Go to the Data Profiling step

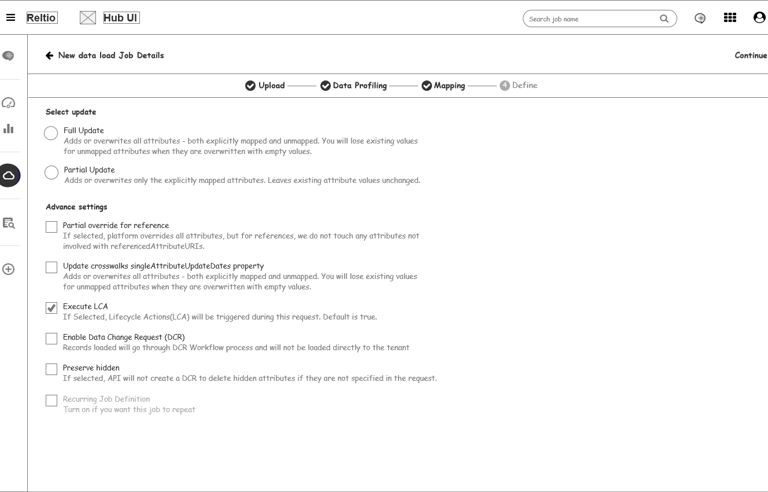[353, 86]
